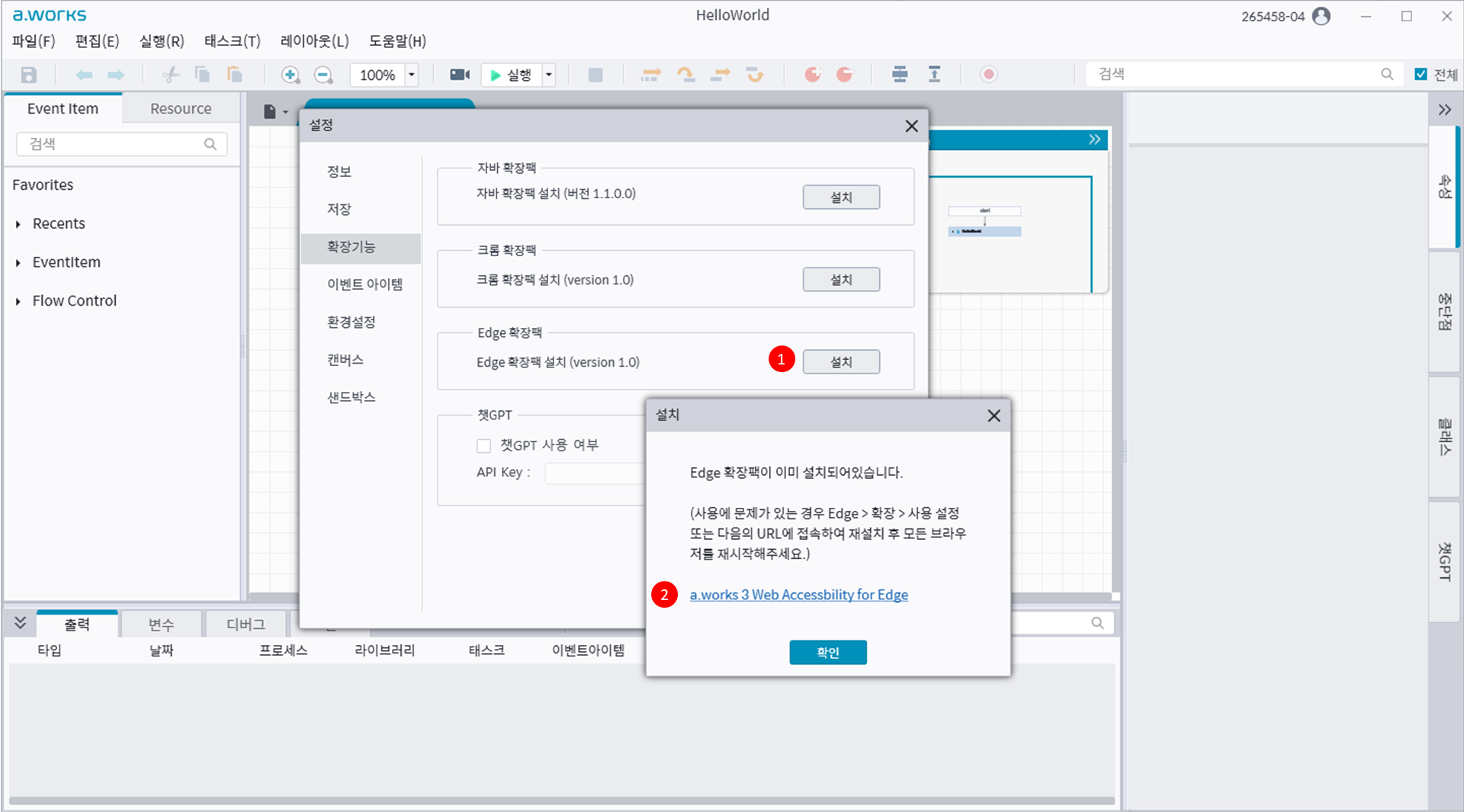Image resolution: width=1464 pixels, height=812 pixels.
Task: Collapse the right side panel chevron
Action: (1445, 110)
